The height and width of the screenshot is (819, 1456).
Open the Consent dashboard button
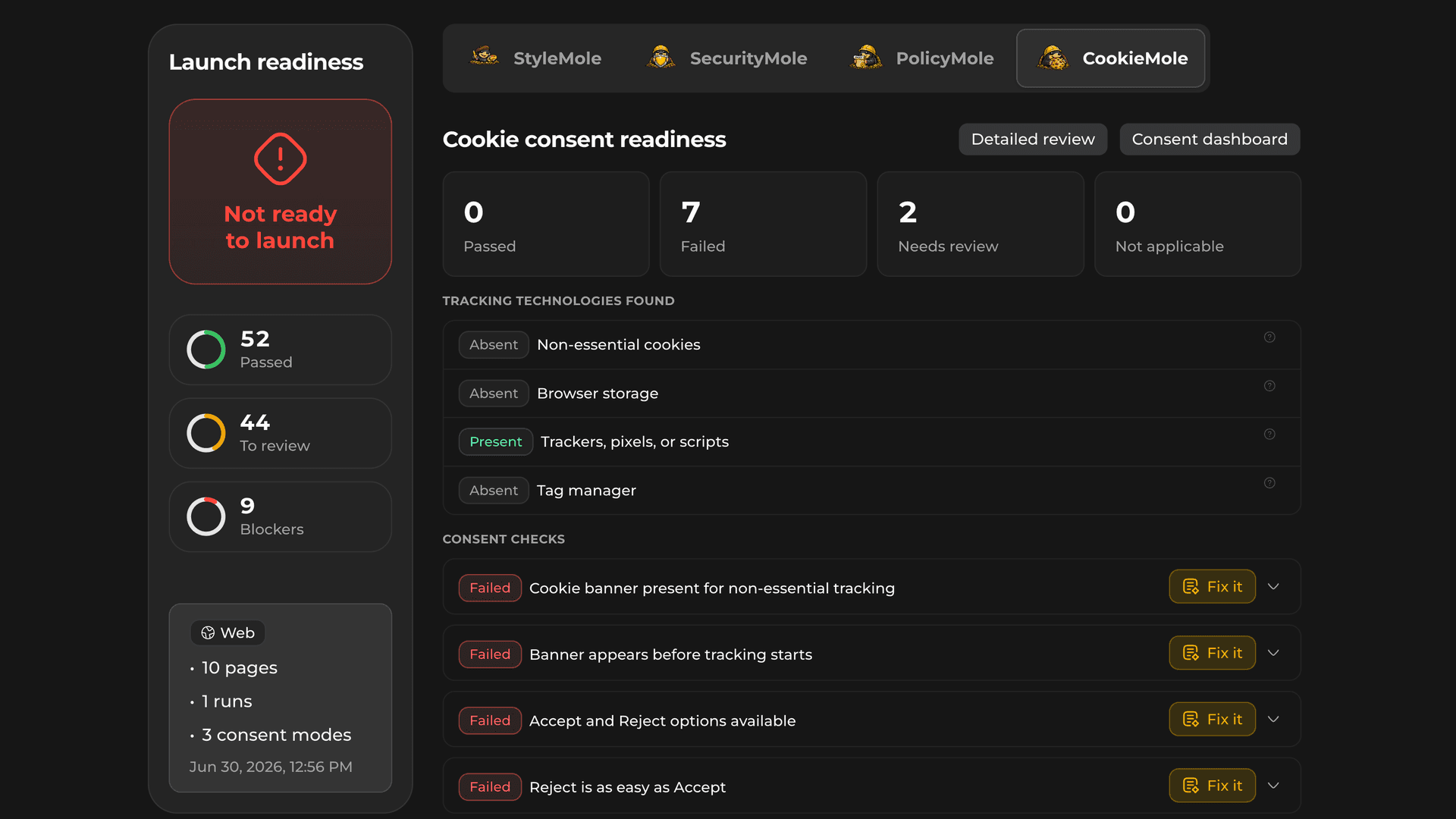point(1210,140)
